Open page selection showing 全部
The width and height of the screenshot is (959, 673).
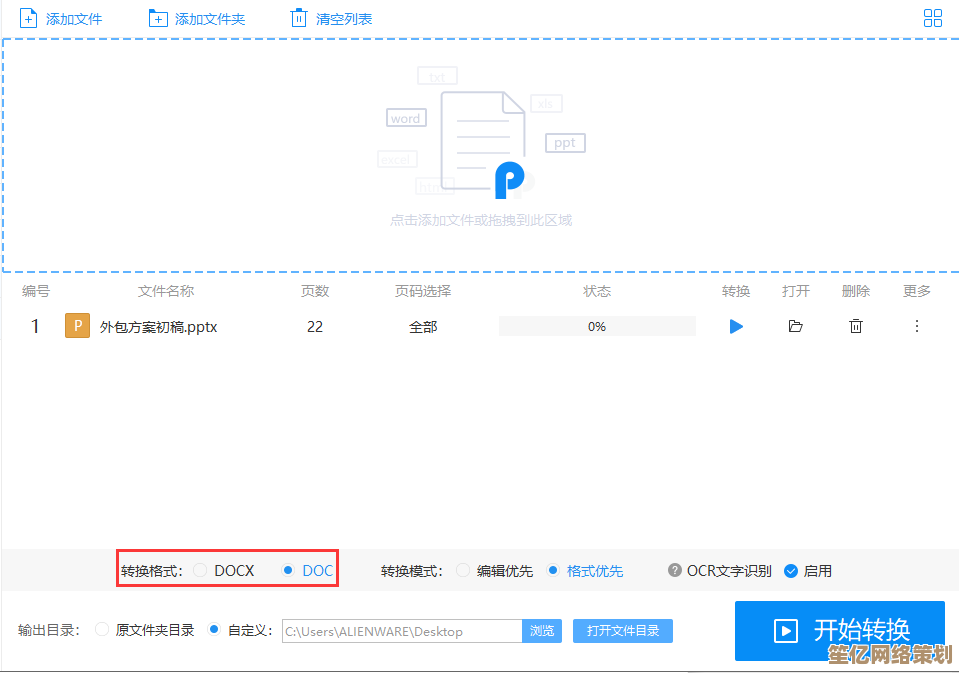coord(423,326)
